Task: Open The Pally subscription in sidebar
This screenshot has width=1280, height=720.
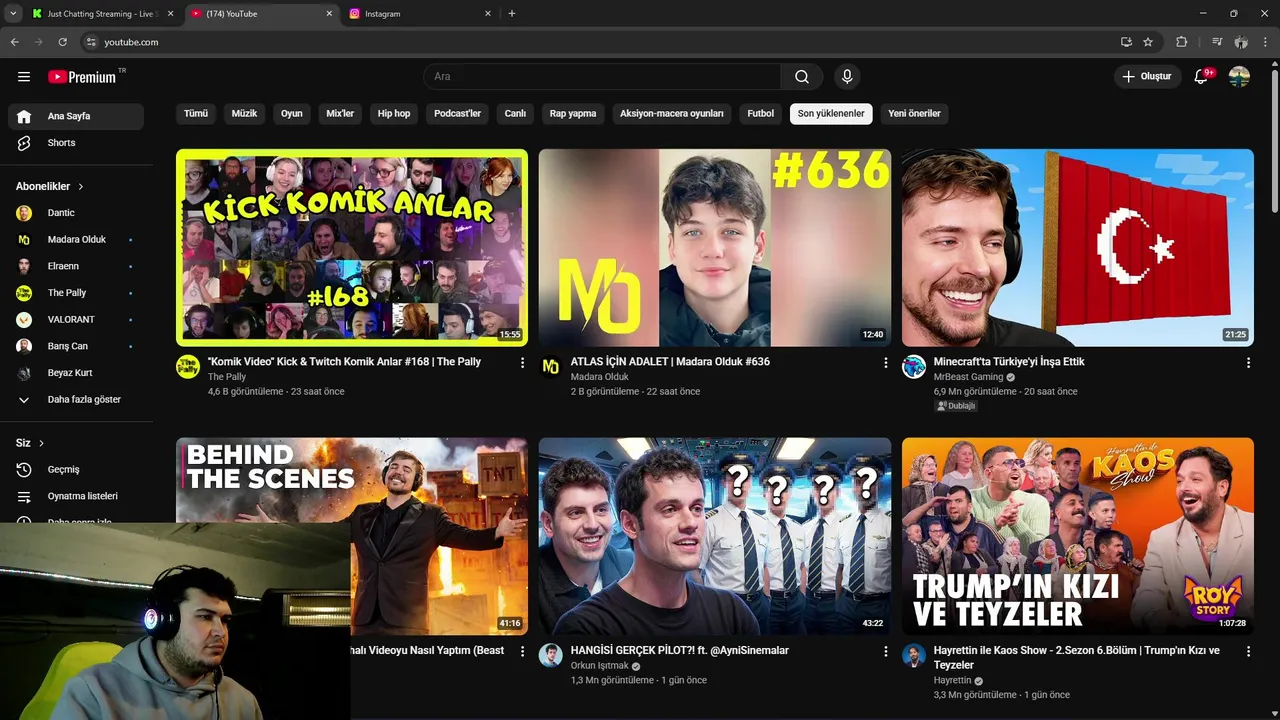Action: pyautogui.click(x=76, y=293)
